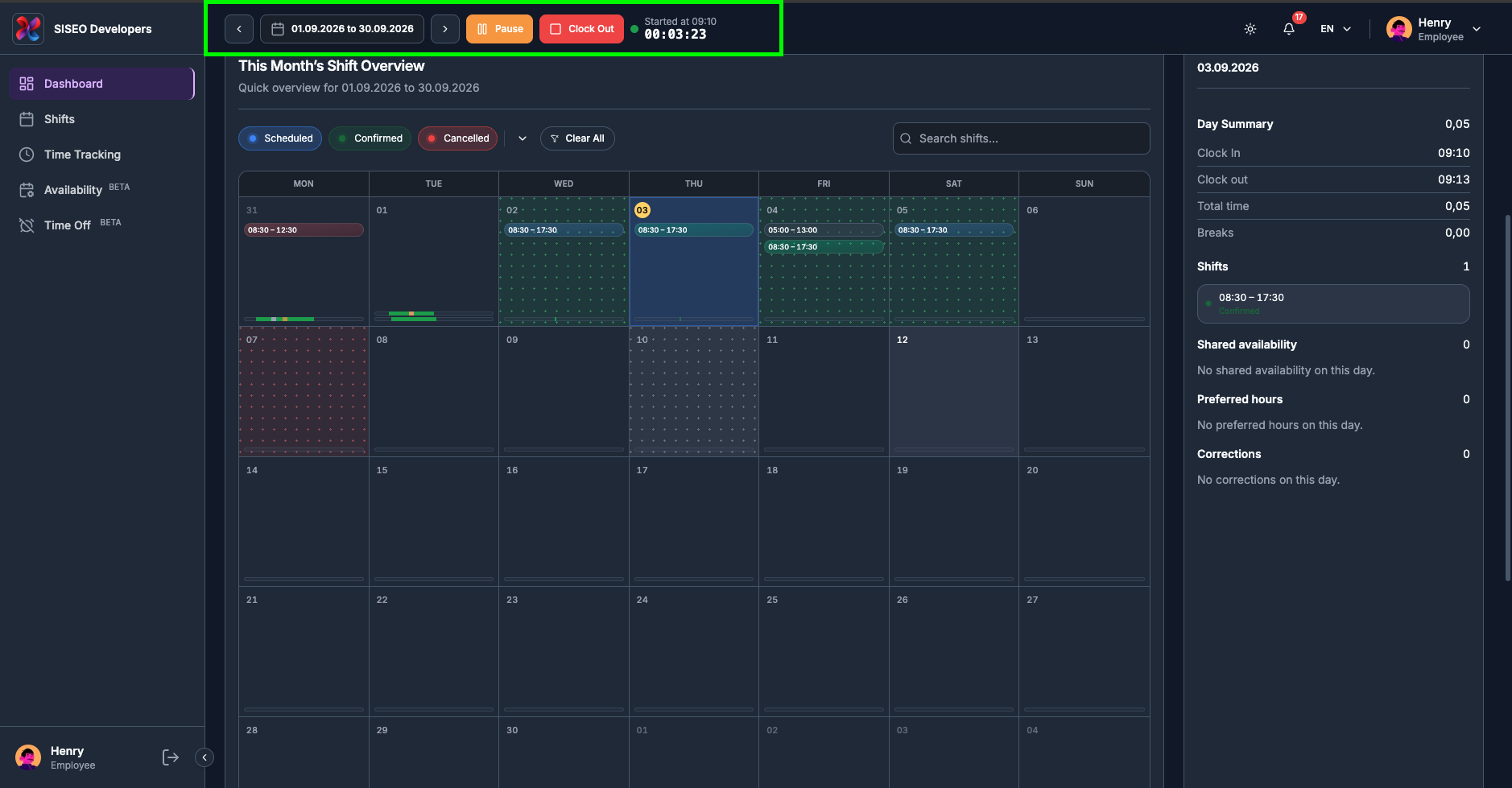Open the 05:00–13:00 shift on Friday 04

tap(824, 230)
